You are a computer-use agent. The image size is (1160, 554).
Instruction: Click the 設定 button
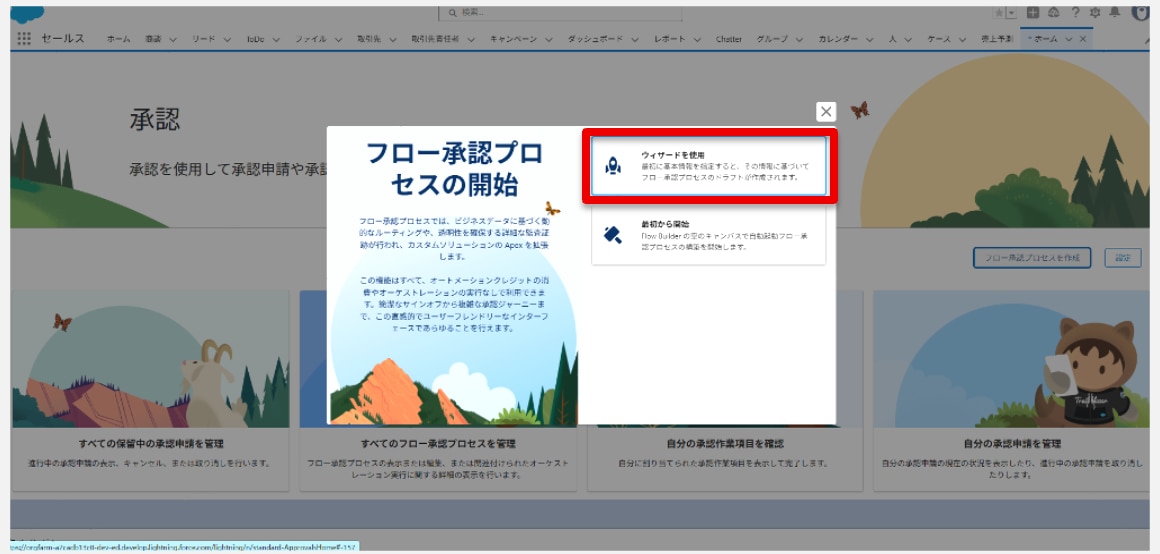tap(1123, 257)
